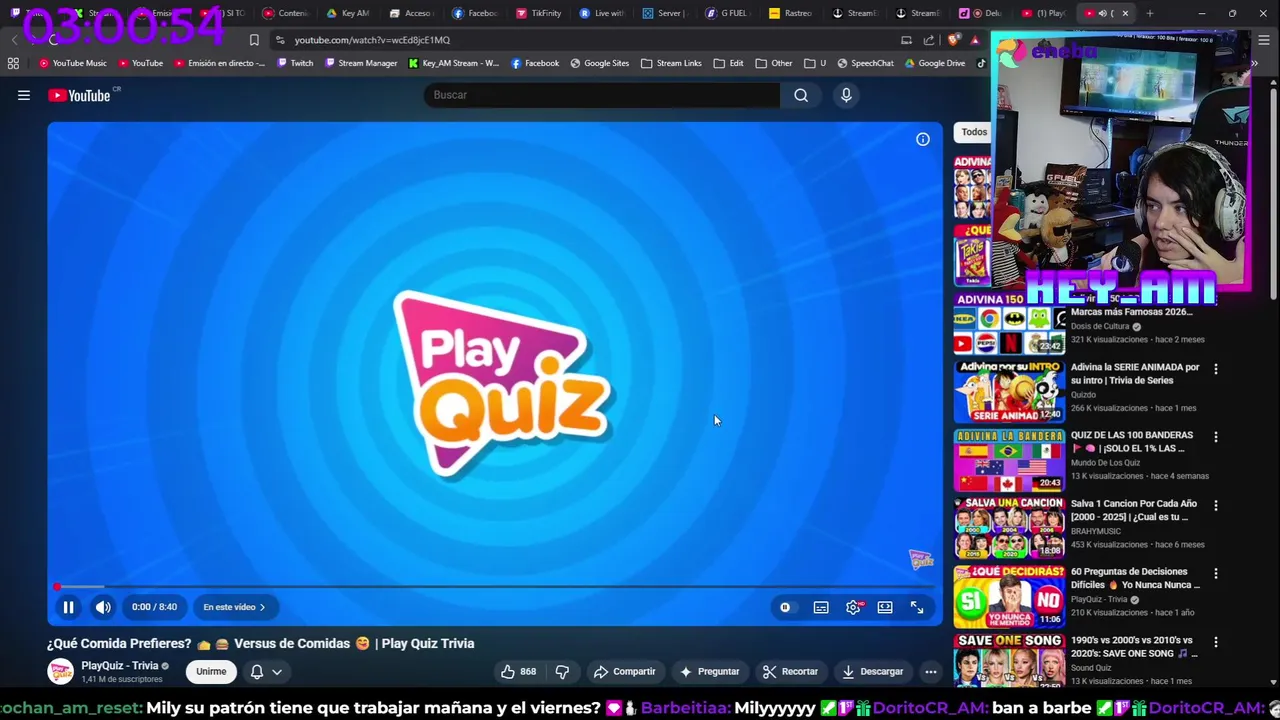The width and height of the screenshot is (1280, 720).
Task: Click the Preguntar button
Action: (x=709, y=672)
